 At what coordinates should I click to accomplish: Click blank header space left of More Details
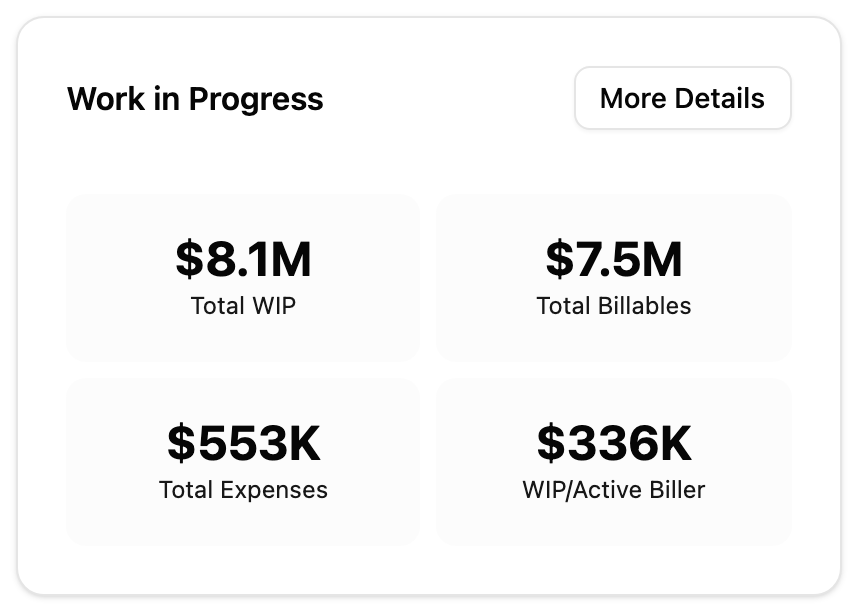pyautogui.click(x=450, y=99)
